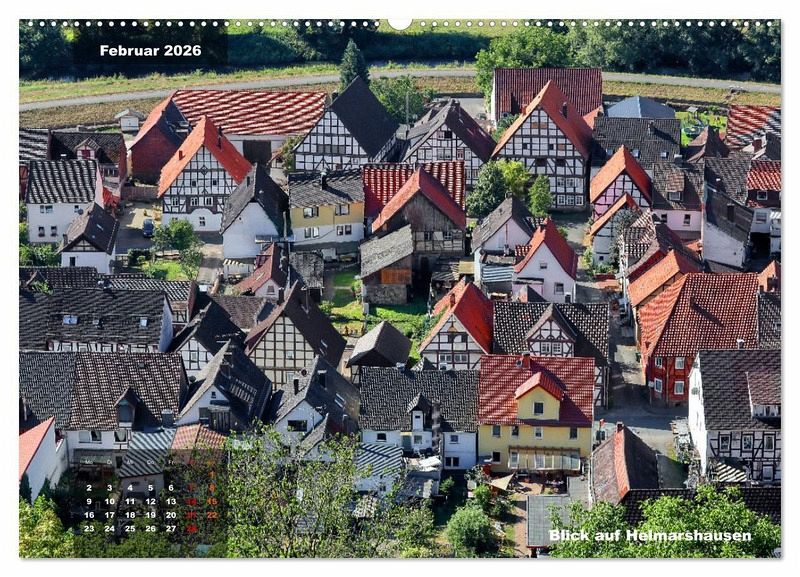Pick date 12 in the calendar

pyautogui.click(x=151, y=501)
